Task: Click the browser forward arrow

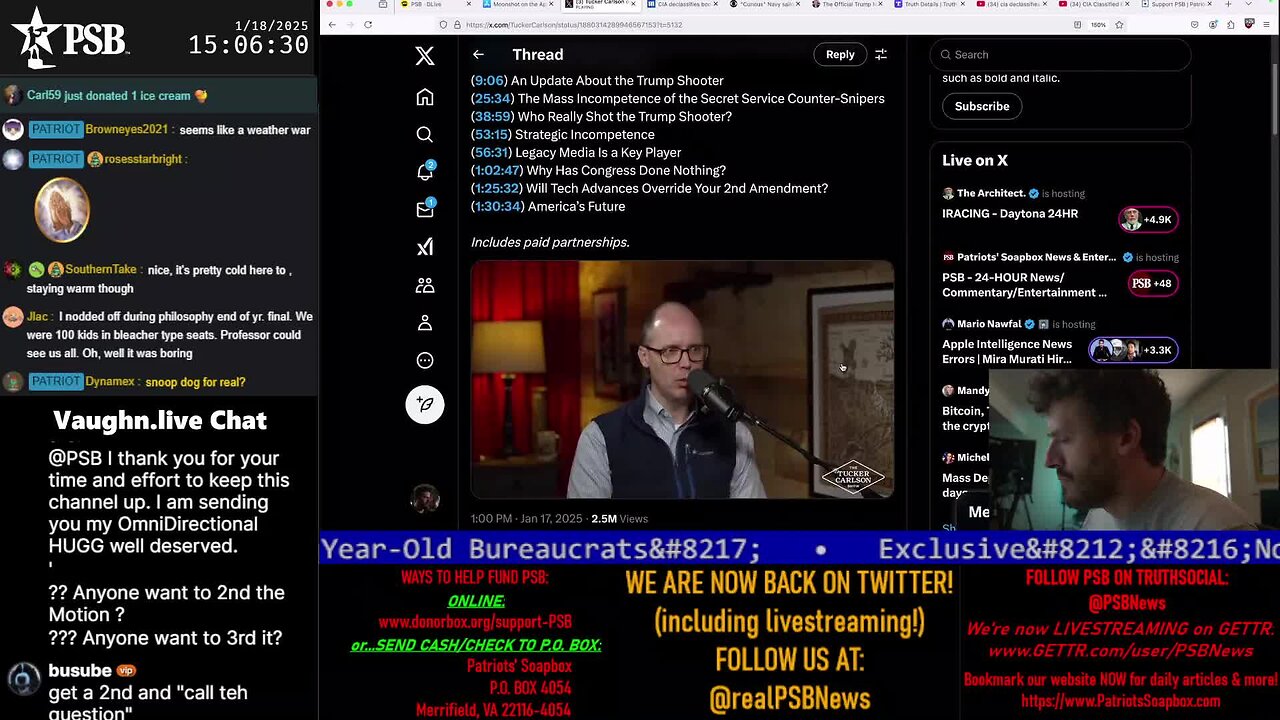Action: tap(350, 25)
